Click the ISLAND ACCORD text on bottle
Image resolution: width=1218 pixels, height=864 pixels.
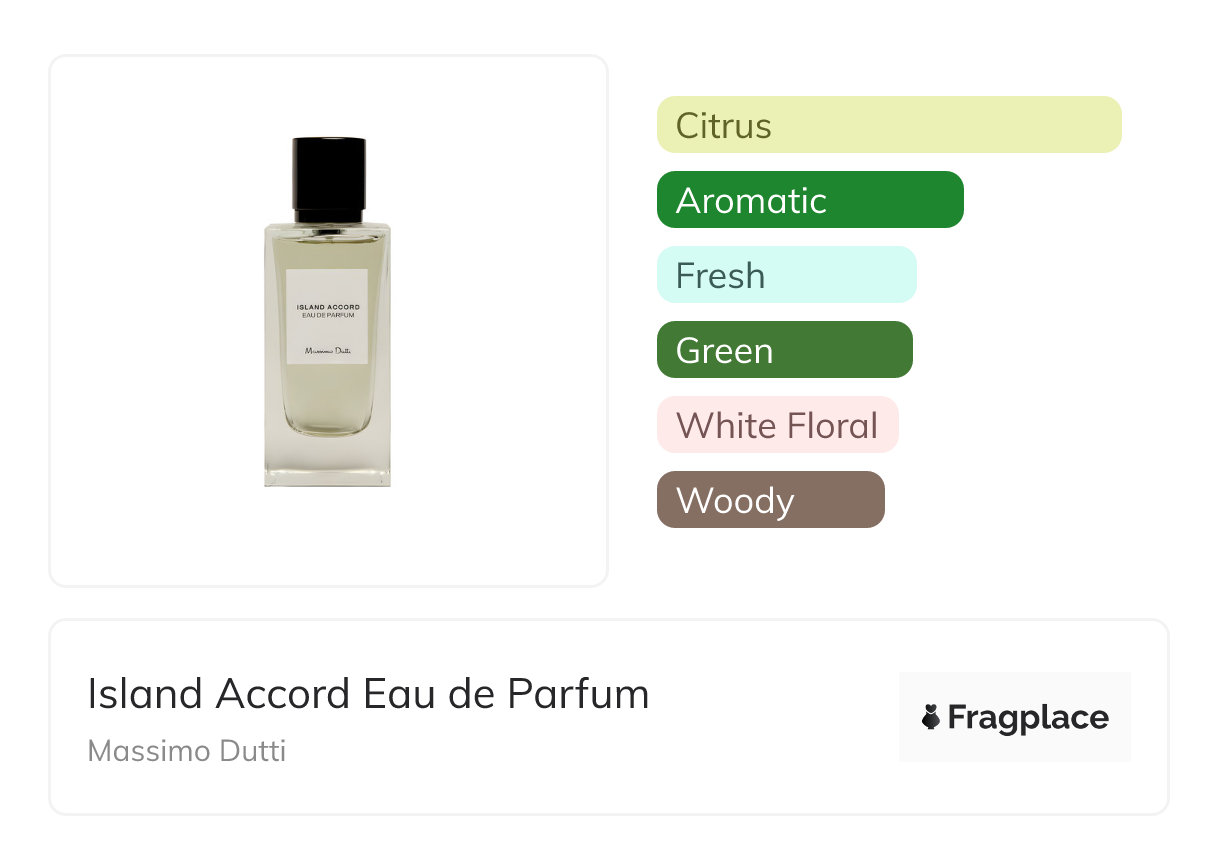coord(328,307)
